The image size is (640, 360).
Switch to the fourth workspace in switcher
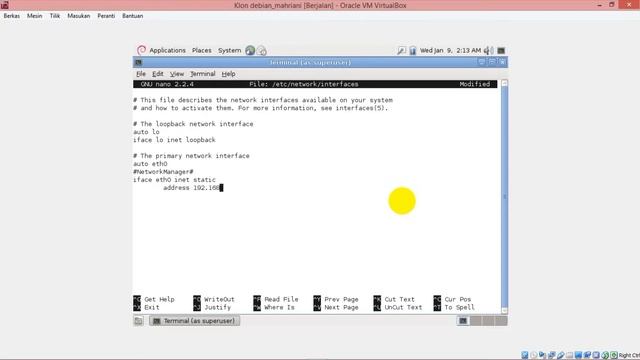pyautogui.click(x=501, y=321)
